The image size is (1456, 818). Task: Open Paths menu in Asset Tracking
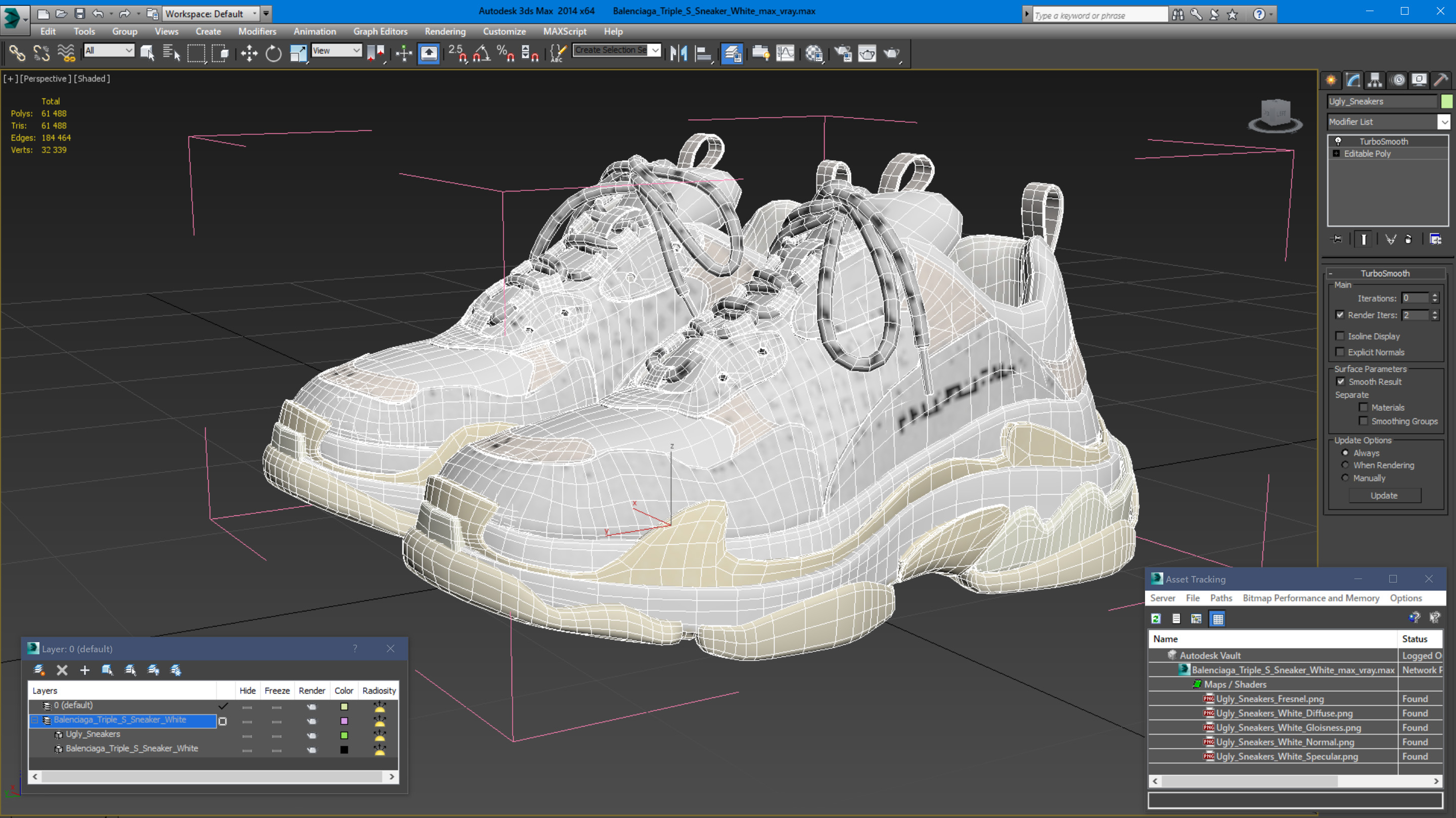point(1221,598)
